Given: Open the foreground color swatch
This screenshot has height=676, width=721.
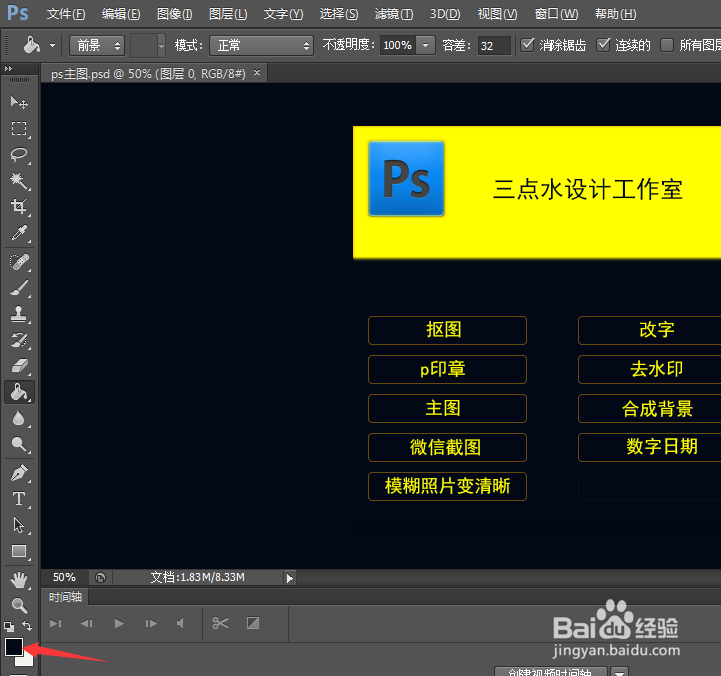Looking at the screenshot, I should (x=14, y=647).
